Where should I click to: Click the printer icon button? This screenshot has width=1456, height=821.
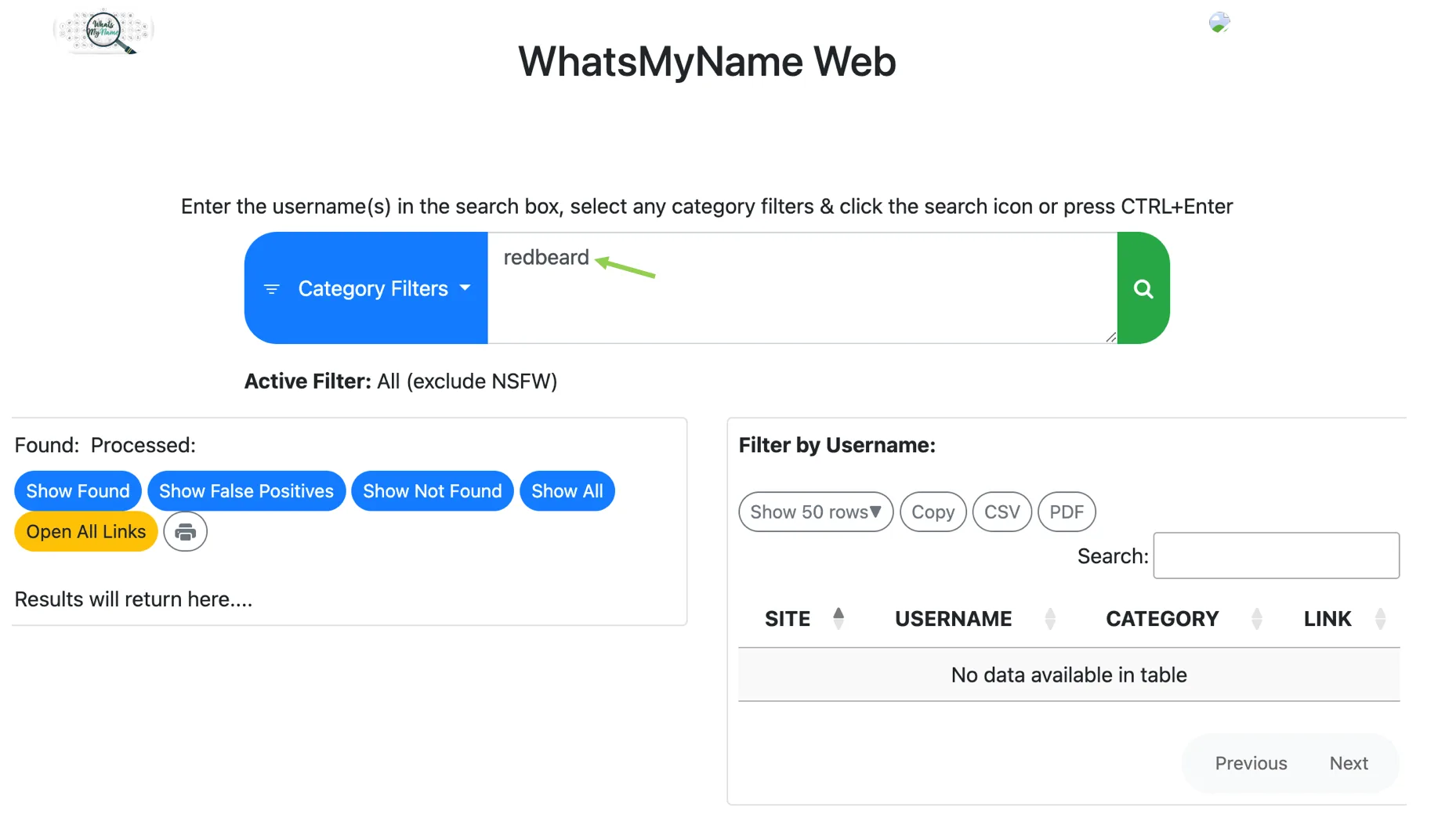(185, 532)
